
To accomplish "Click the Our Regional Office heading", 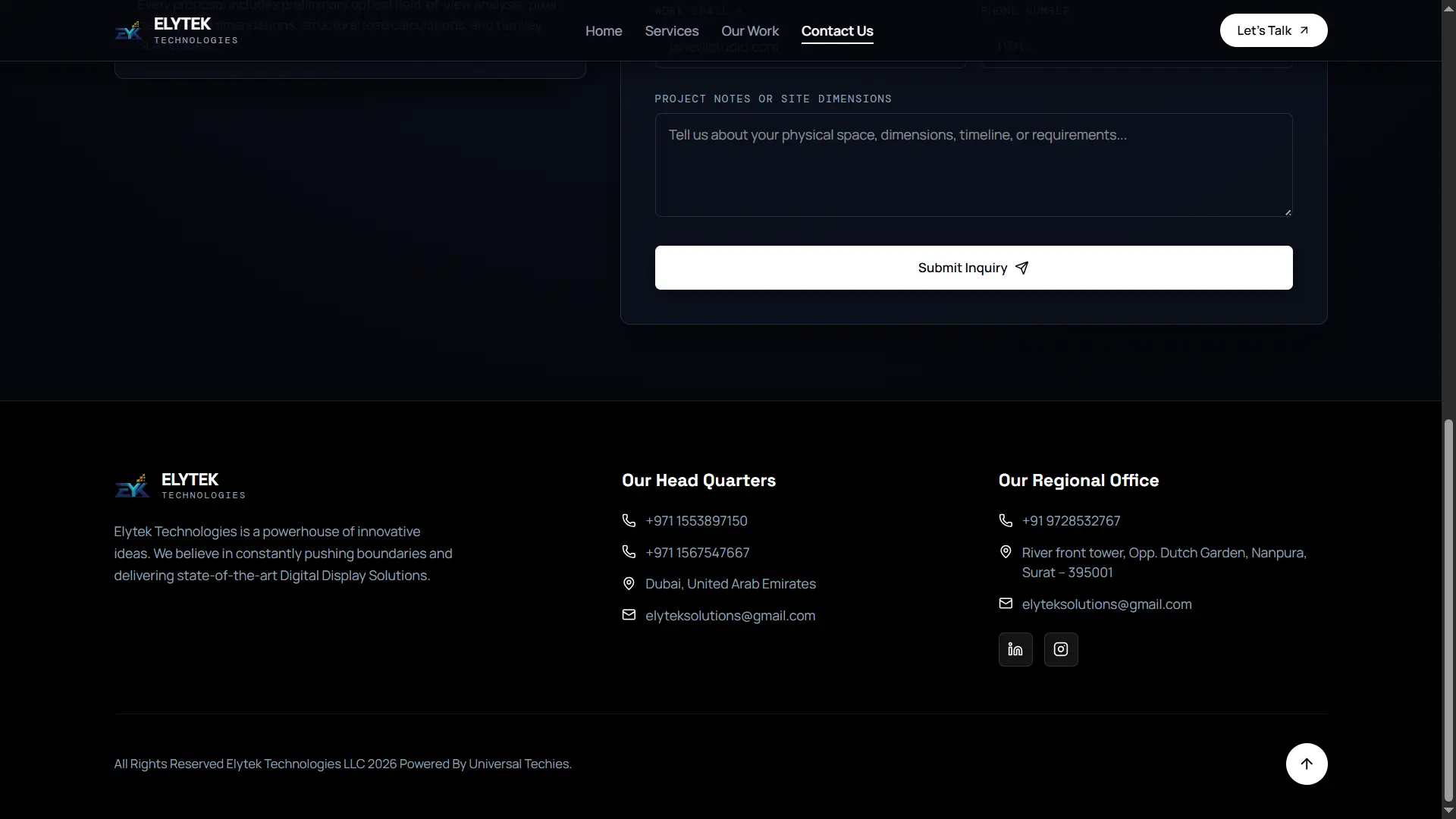I will click(x=1078, y=480).
